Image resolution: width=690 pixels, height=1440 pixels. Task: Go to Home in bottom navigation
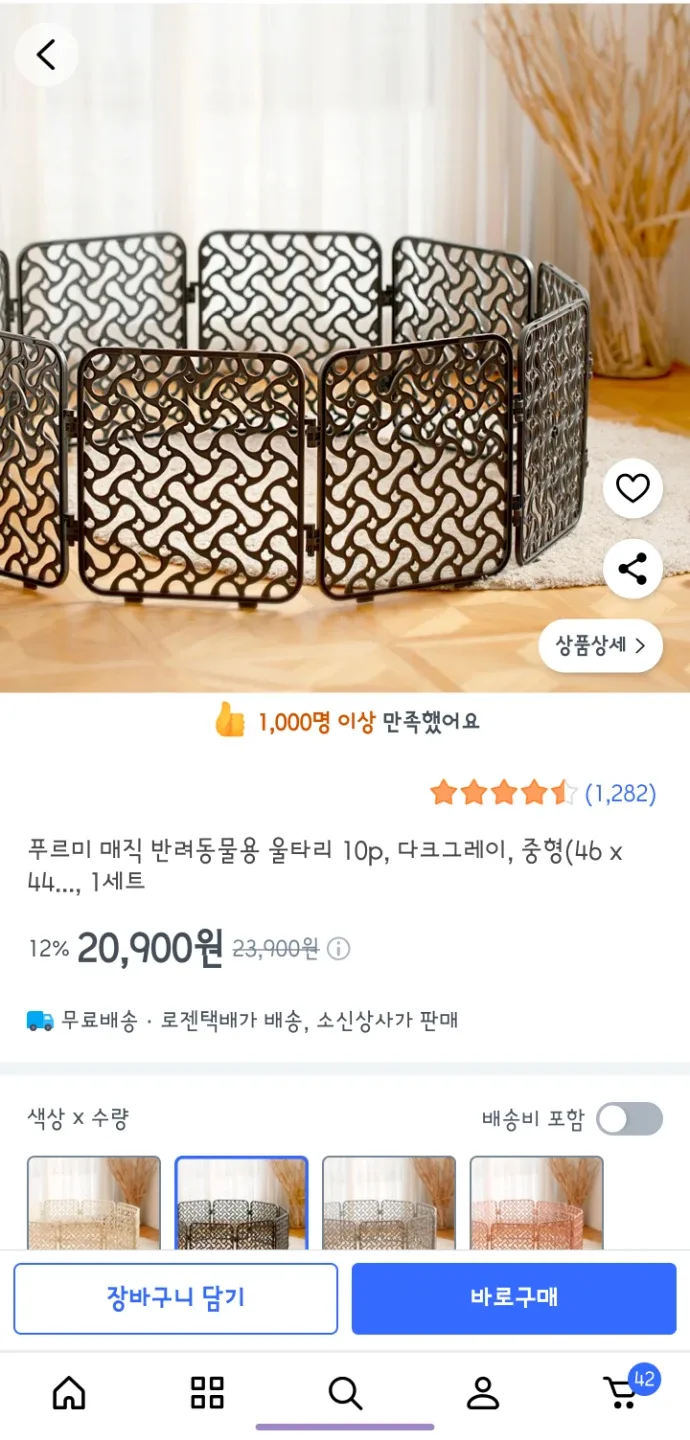click(x=69, y=1391)
